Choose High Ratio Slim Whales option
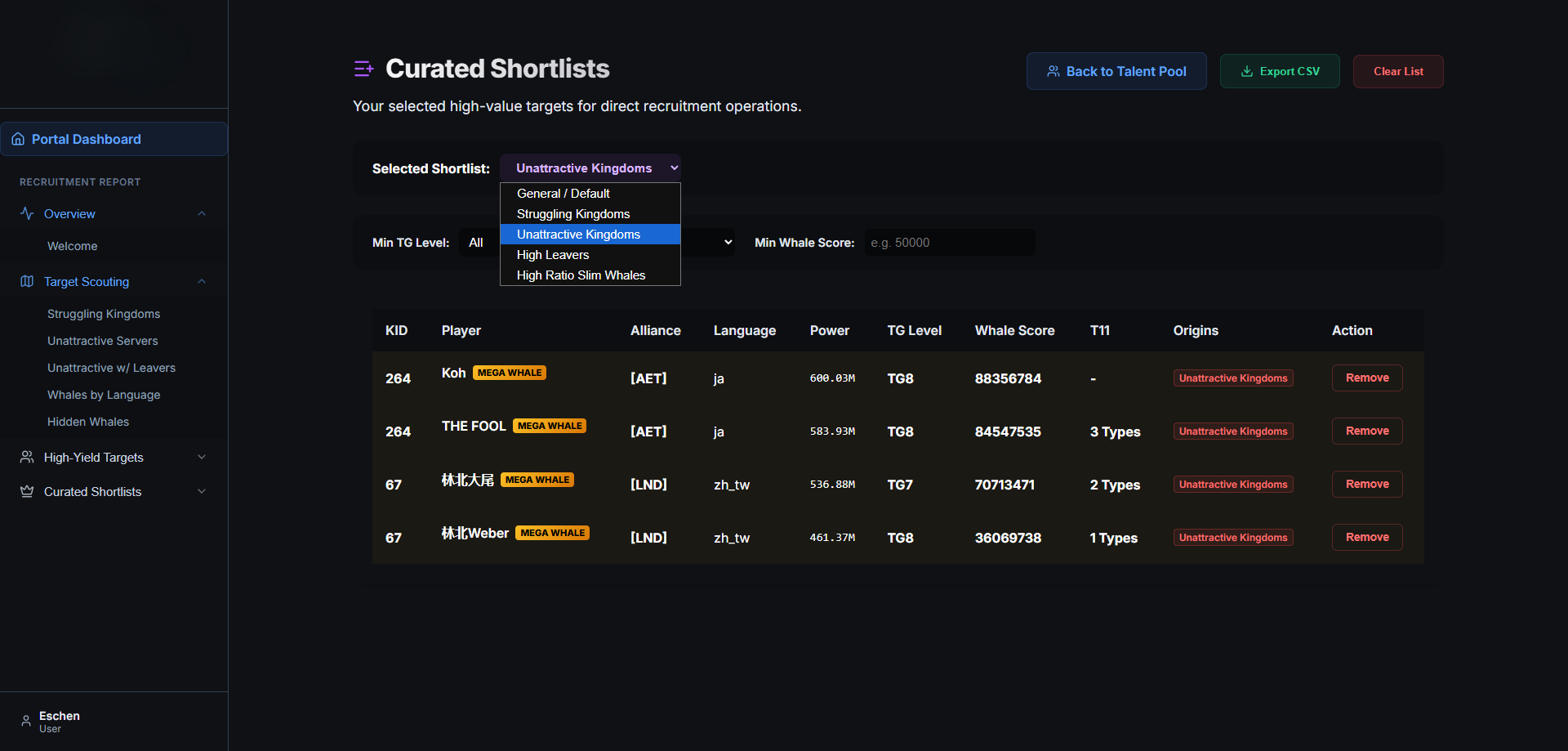Image resolution: width=1568 pixels, height=751 pixels. (x=590, y=275)
